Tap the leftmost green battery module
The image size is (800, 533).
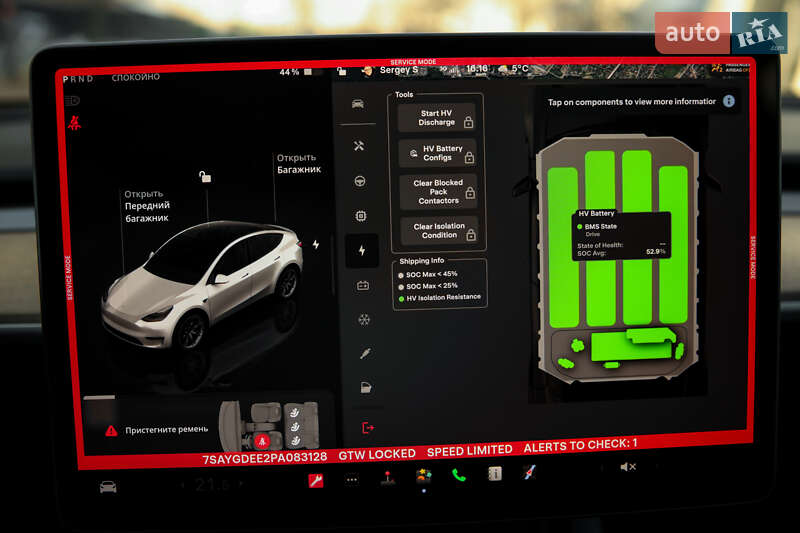point(563,247)
